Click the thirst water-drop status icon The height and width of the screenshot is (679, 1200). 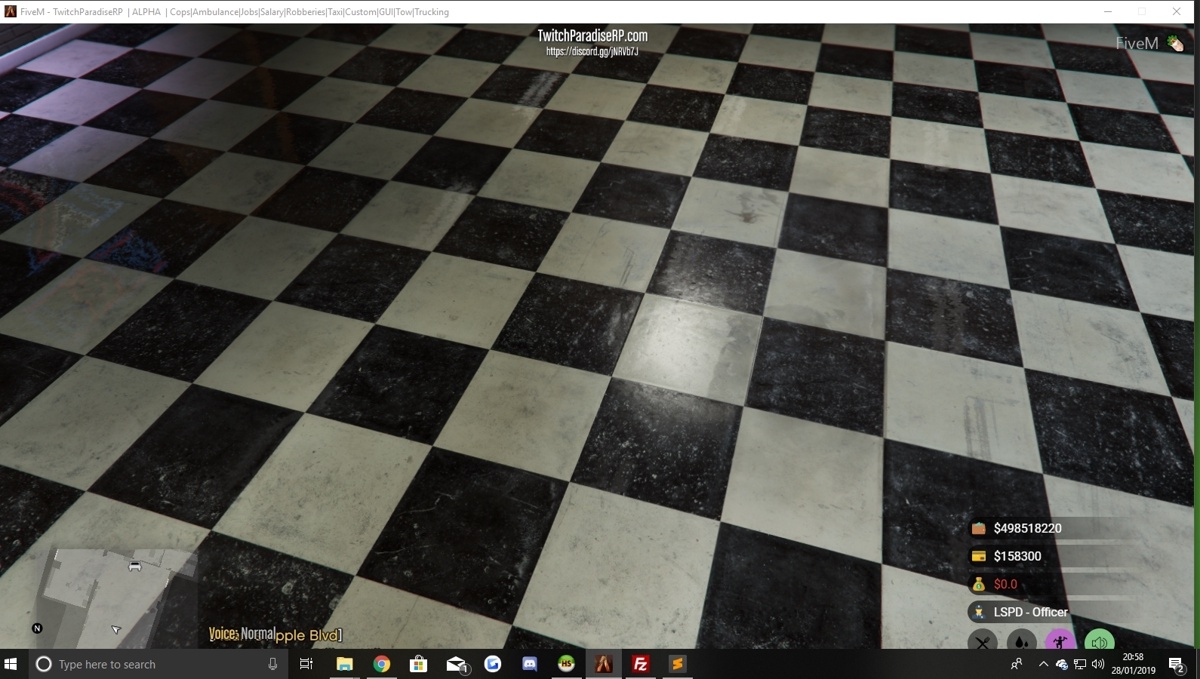click(x=1022, y=641)
